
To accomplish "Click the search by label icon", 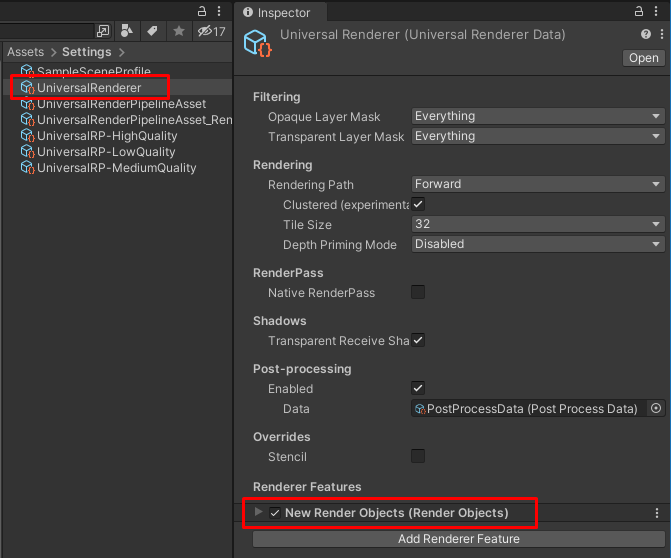I will [153, 32].
